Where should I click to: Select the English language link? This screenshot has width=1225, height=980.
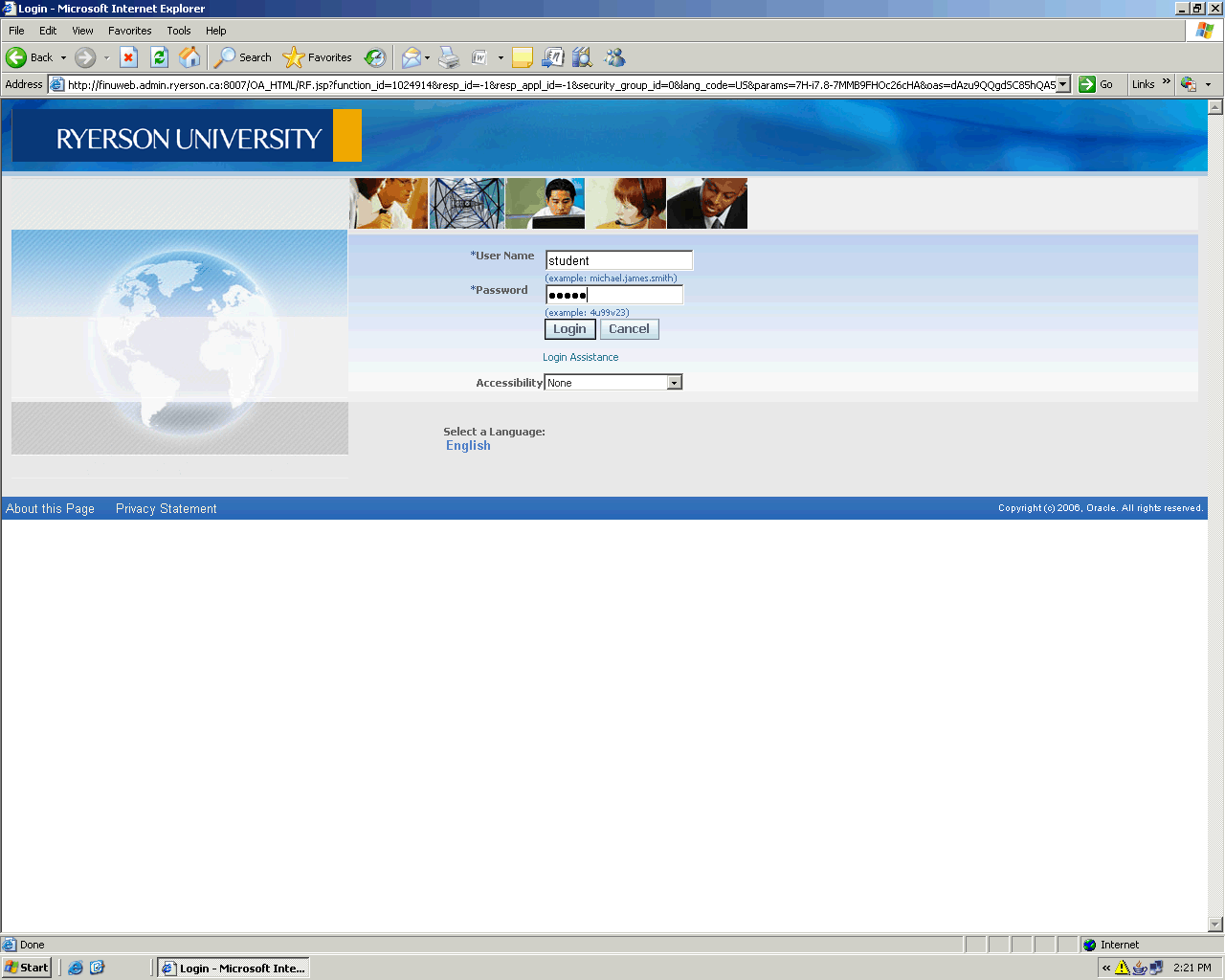pyautogui.click(x=468, y=446)
